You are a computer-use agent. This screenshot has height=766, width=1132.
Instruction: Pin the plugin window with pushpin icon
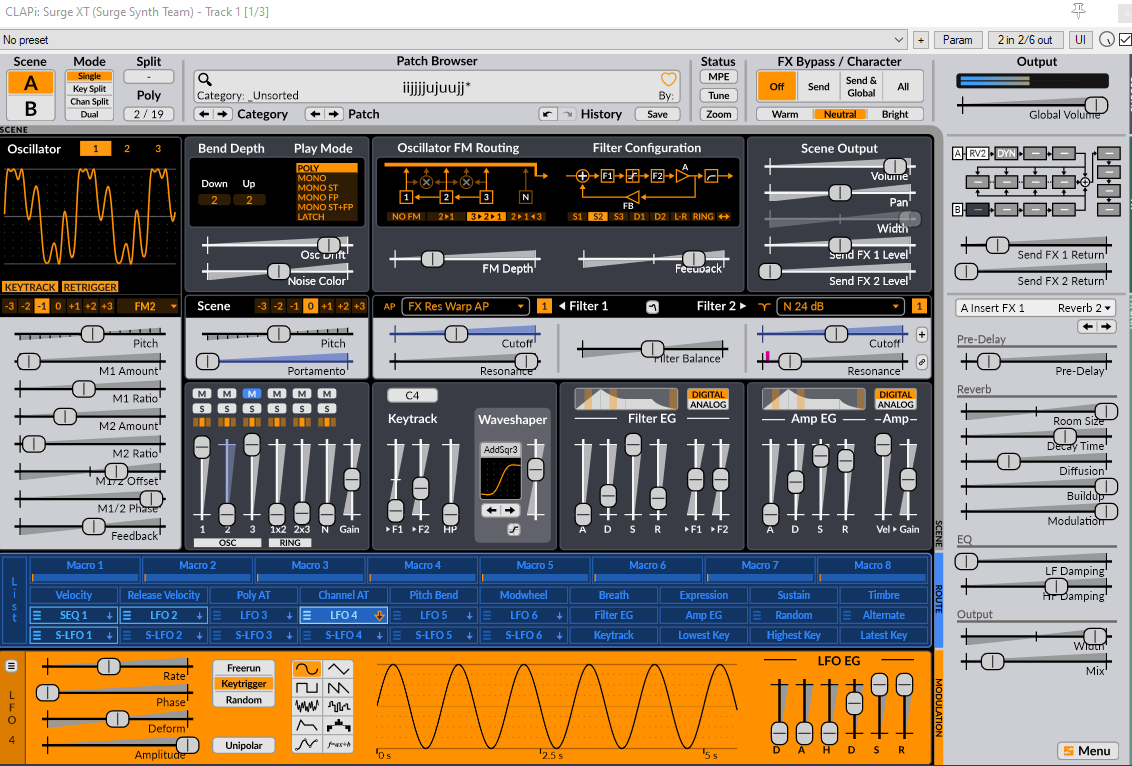pos(1079,11)
